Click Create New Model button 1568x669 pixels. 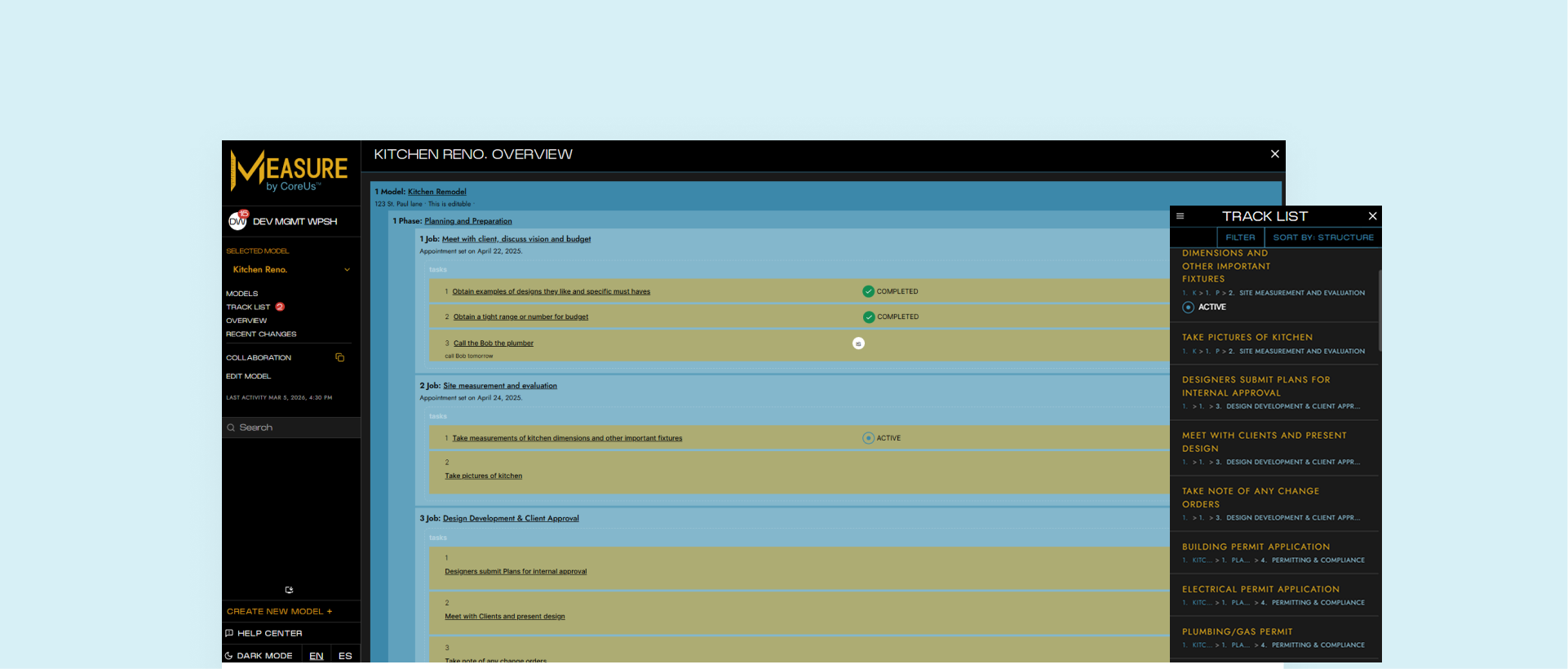(279, 611)
